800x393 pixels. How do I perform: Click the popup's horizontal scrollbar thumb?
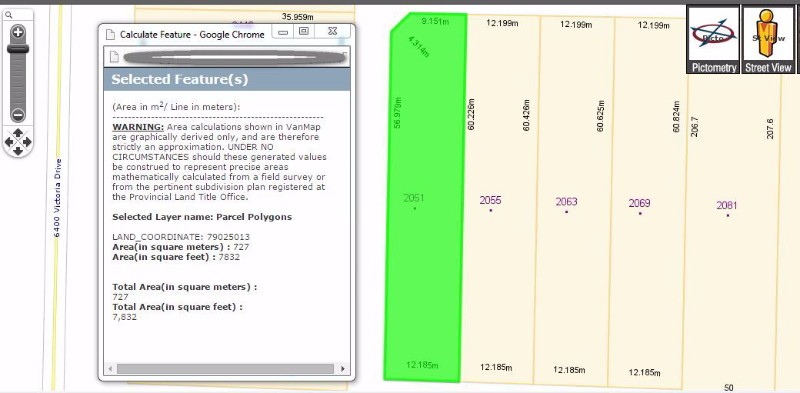[x=225, y=369]
